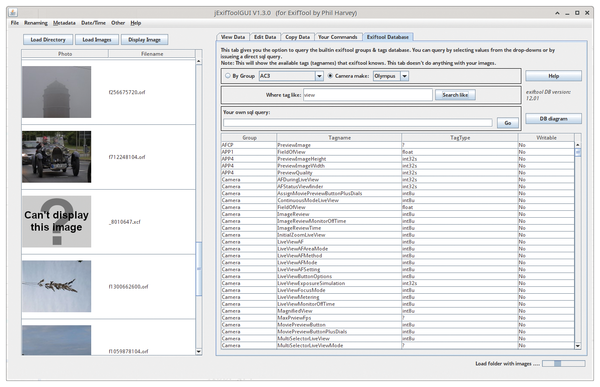Open the Metadata menu
600x387 pixels.
tap(64, 23)
